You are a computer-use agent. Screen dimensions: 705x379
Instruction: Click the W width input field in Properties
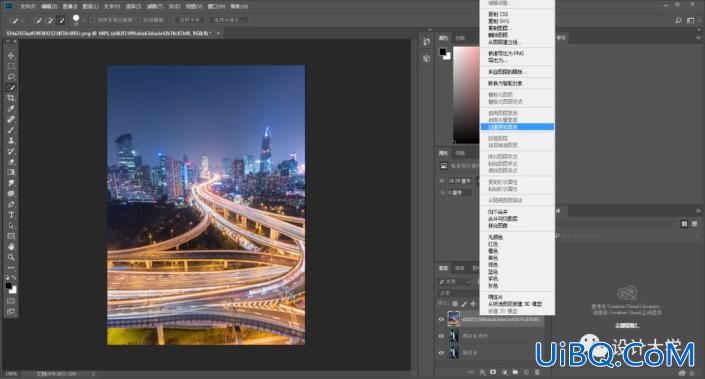[459, 181]
